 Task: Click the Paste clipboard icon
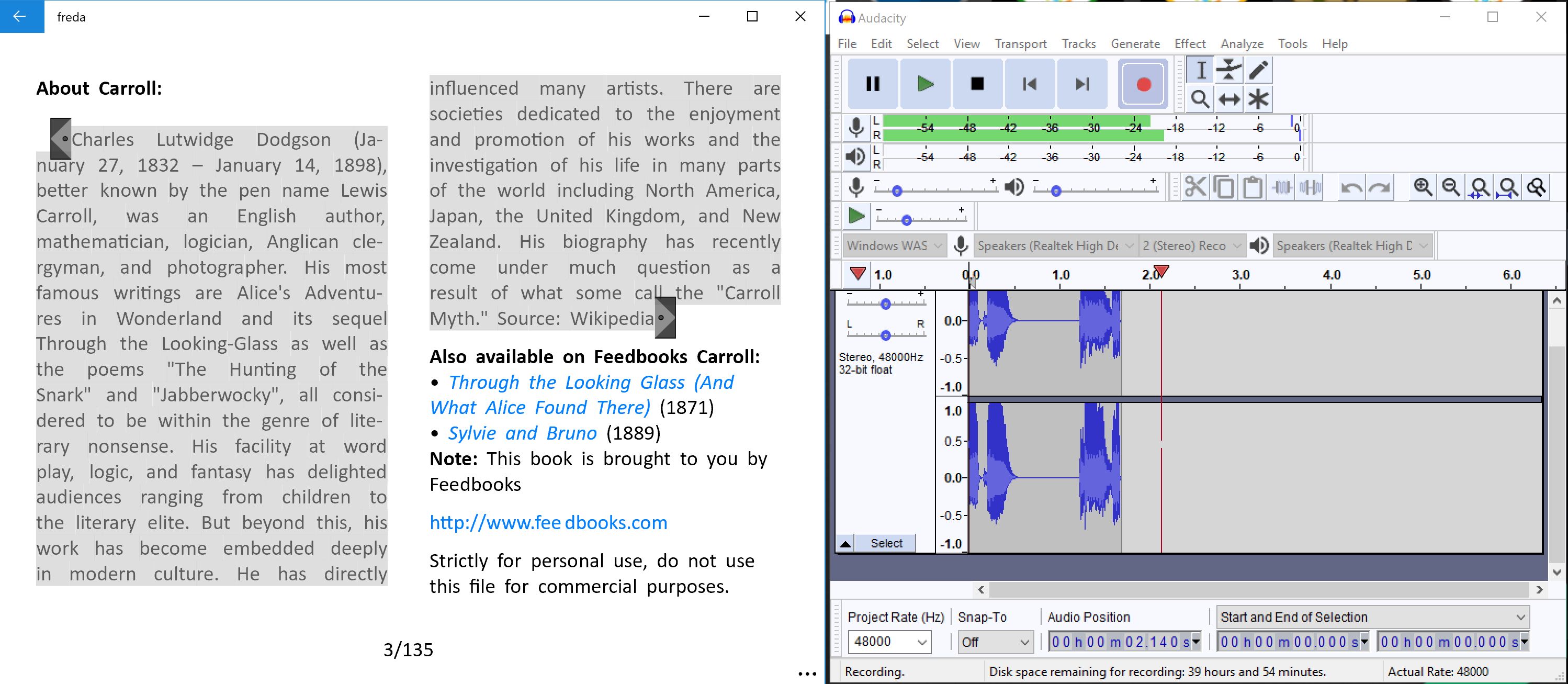1252,187
